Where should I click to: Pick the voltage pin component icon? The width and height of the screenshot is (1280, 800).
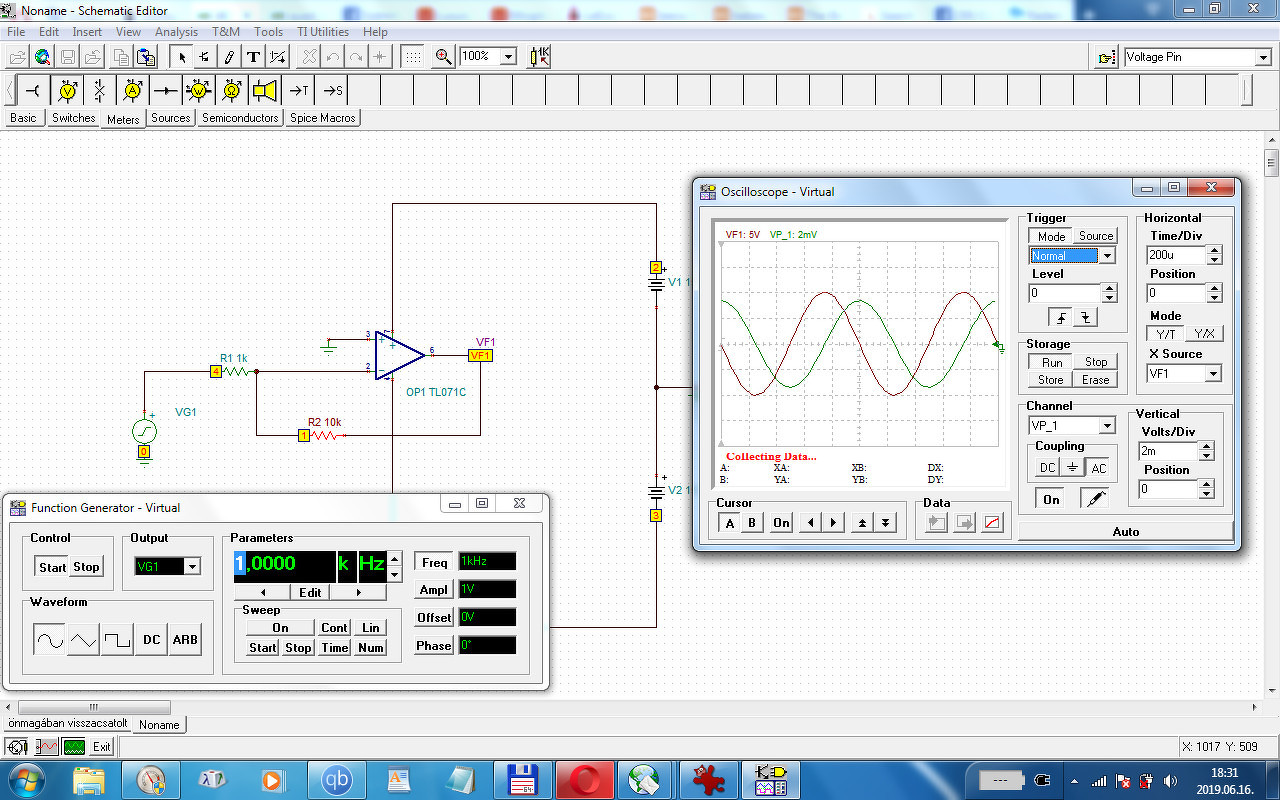(x=34, y=90)
